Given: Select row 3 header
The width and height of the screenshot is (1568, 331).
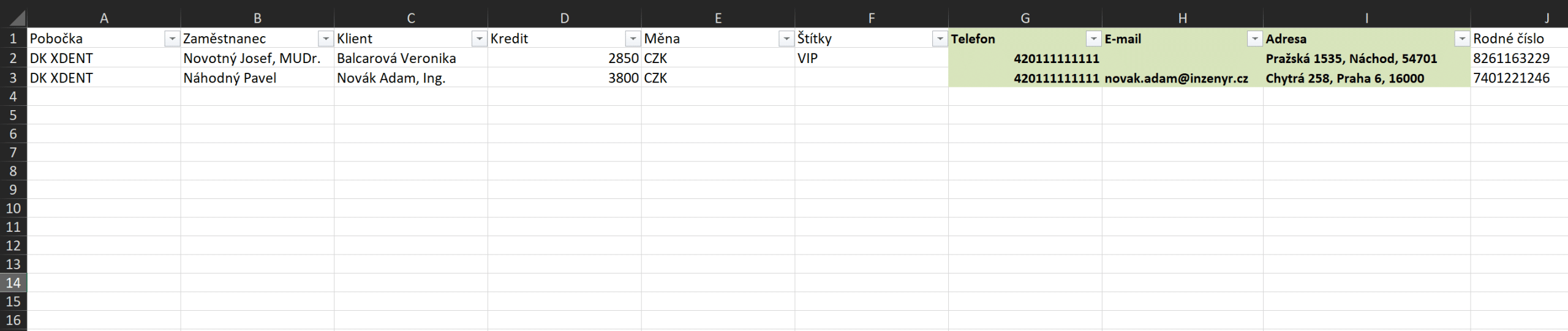Looking at the screenshot, I should (x=13, y=78).
